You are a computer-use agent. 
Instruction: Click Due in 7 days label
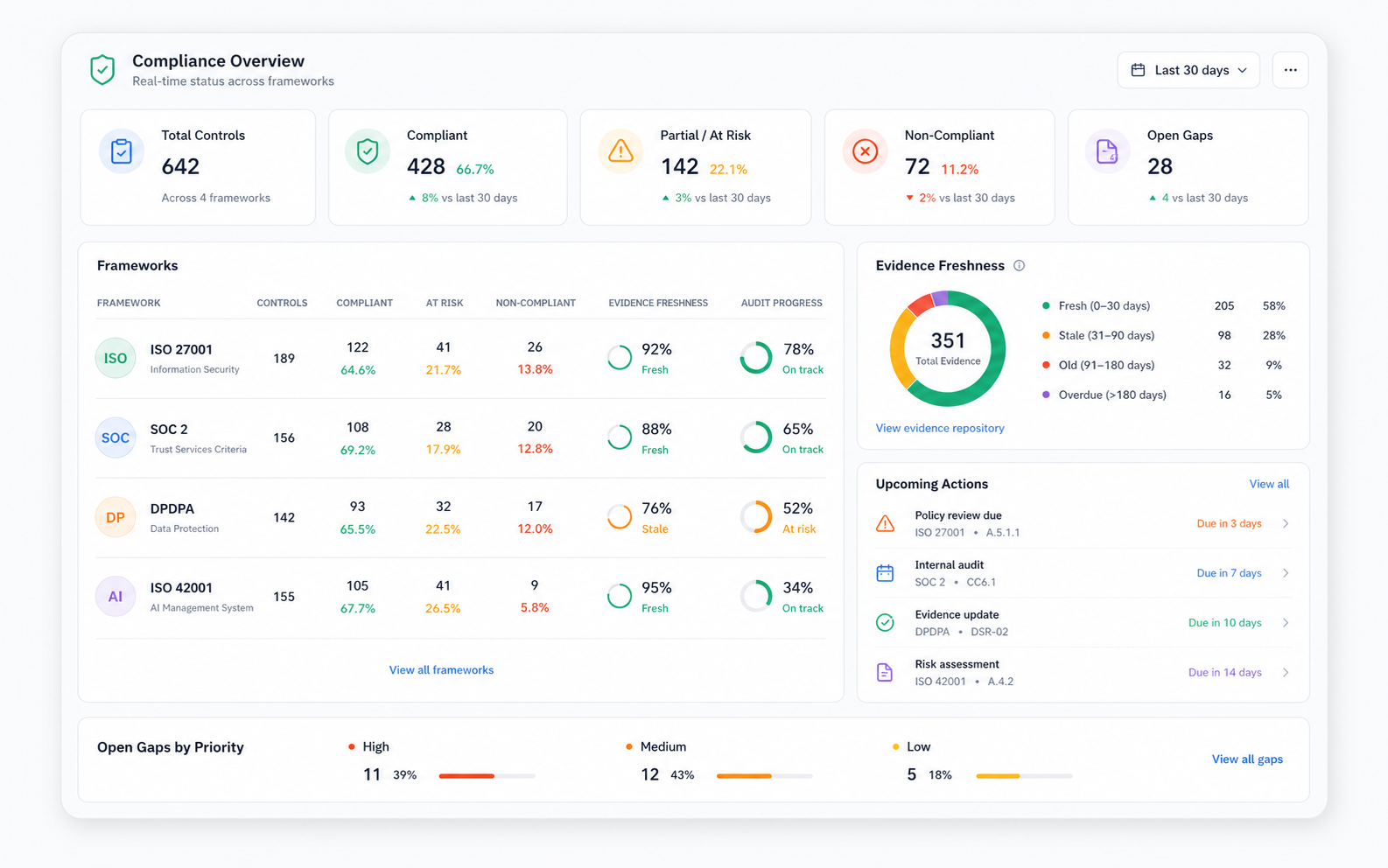click(1229, 573)
